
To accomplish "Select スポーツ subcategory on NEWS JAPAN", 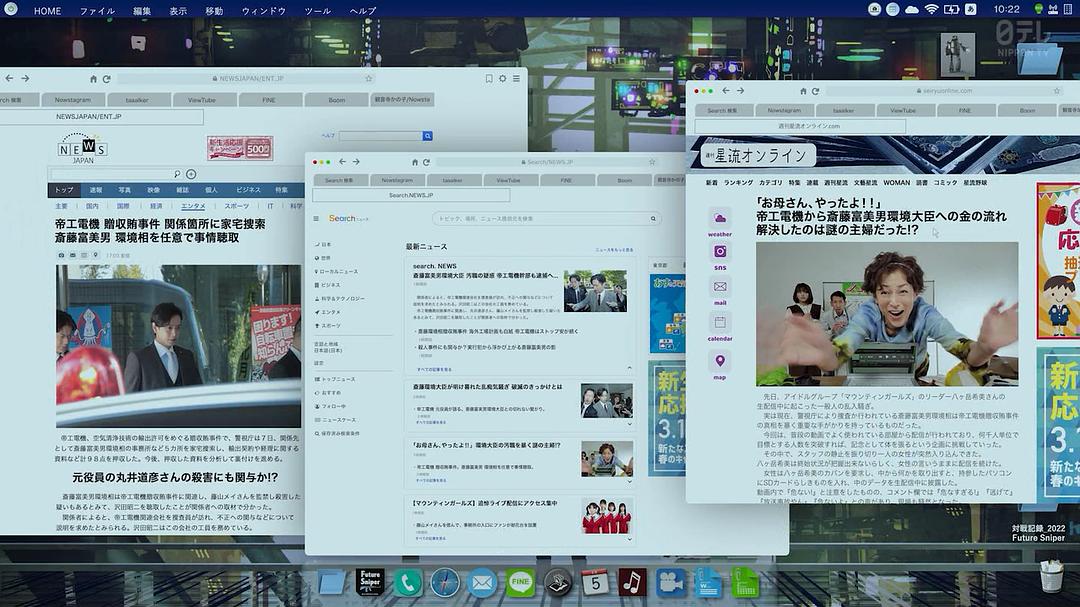I will click(236, 206).
